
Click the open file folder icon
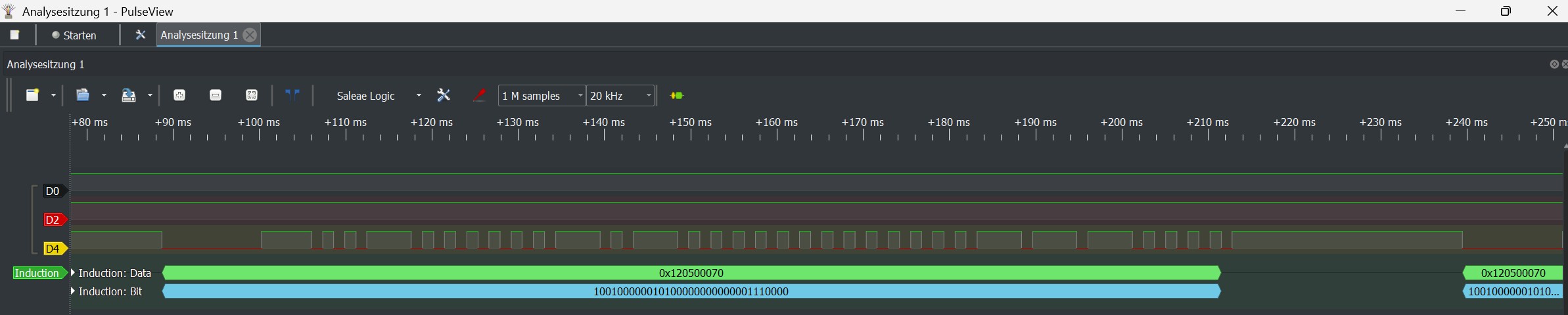tap(83, 95)
